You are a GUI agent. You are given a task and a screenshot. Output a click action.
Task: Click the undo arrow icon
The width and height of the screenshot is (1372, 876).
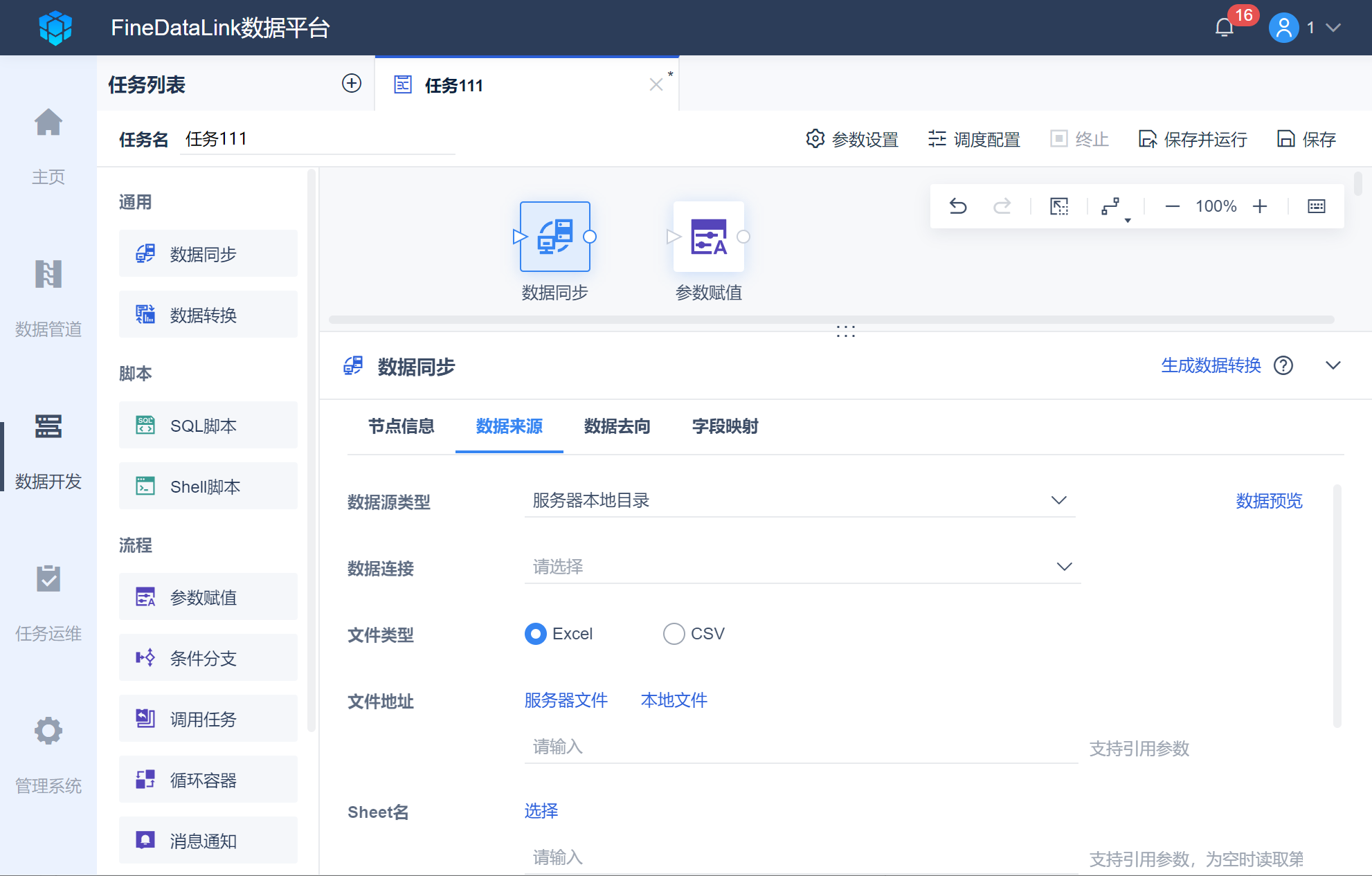[x=958, y=206]
